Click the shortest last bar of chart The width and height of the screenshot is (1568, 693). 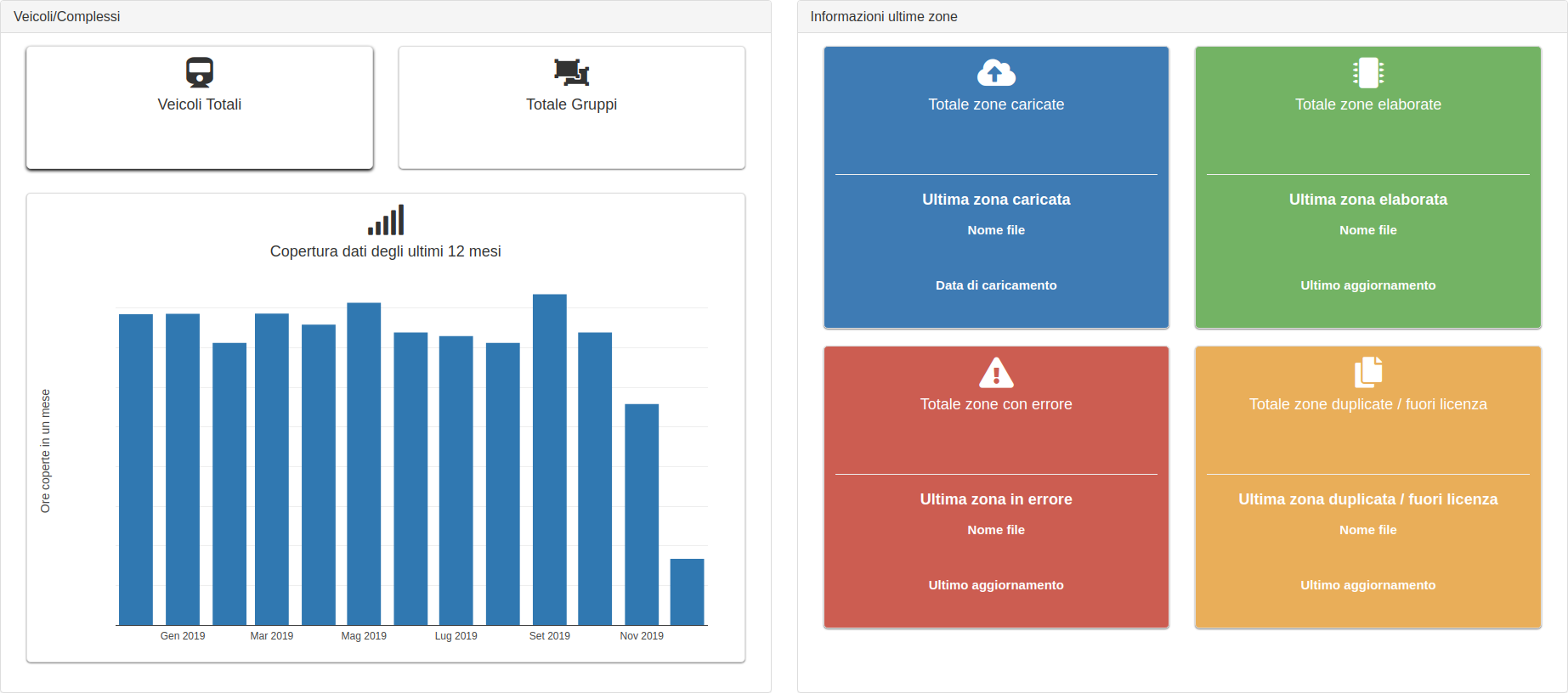click(x=688, y=592)
